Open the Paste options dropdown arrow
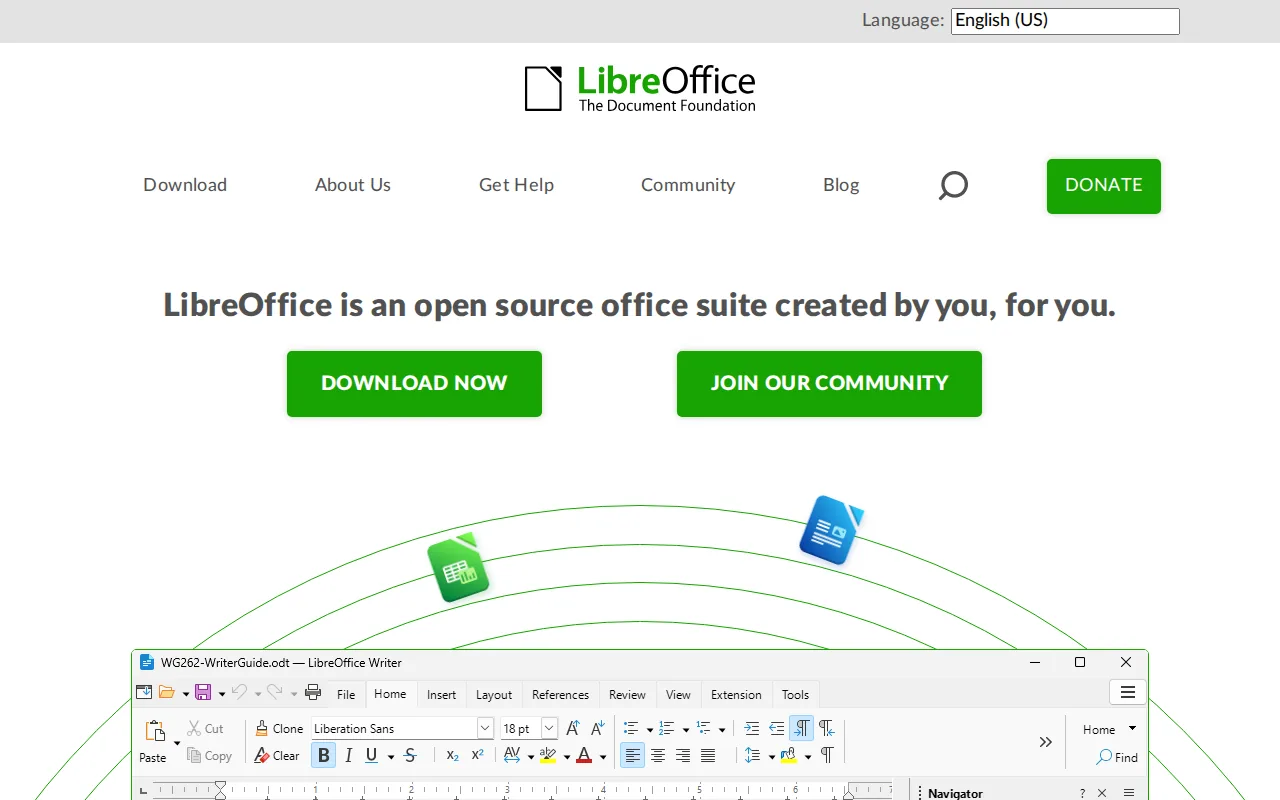Image resolution: width=1280 pixels, height=800 pixels. tap(177, 743)
